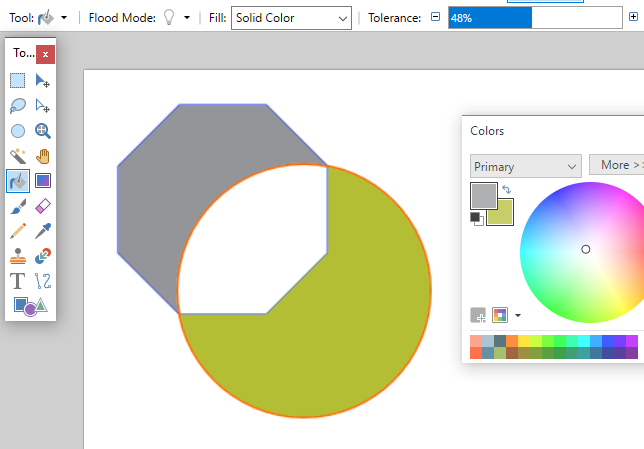Pick the magenta-violet top-row palette swatch
The image size is (644, 449).
[632, 341]
